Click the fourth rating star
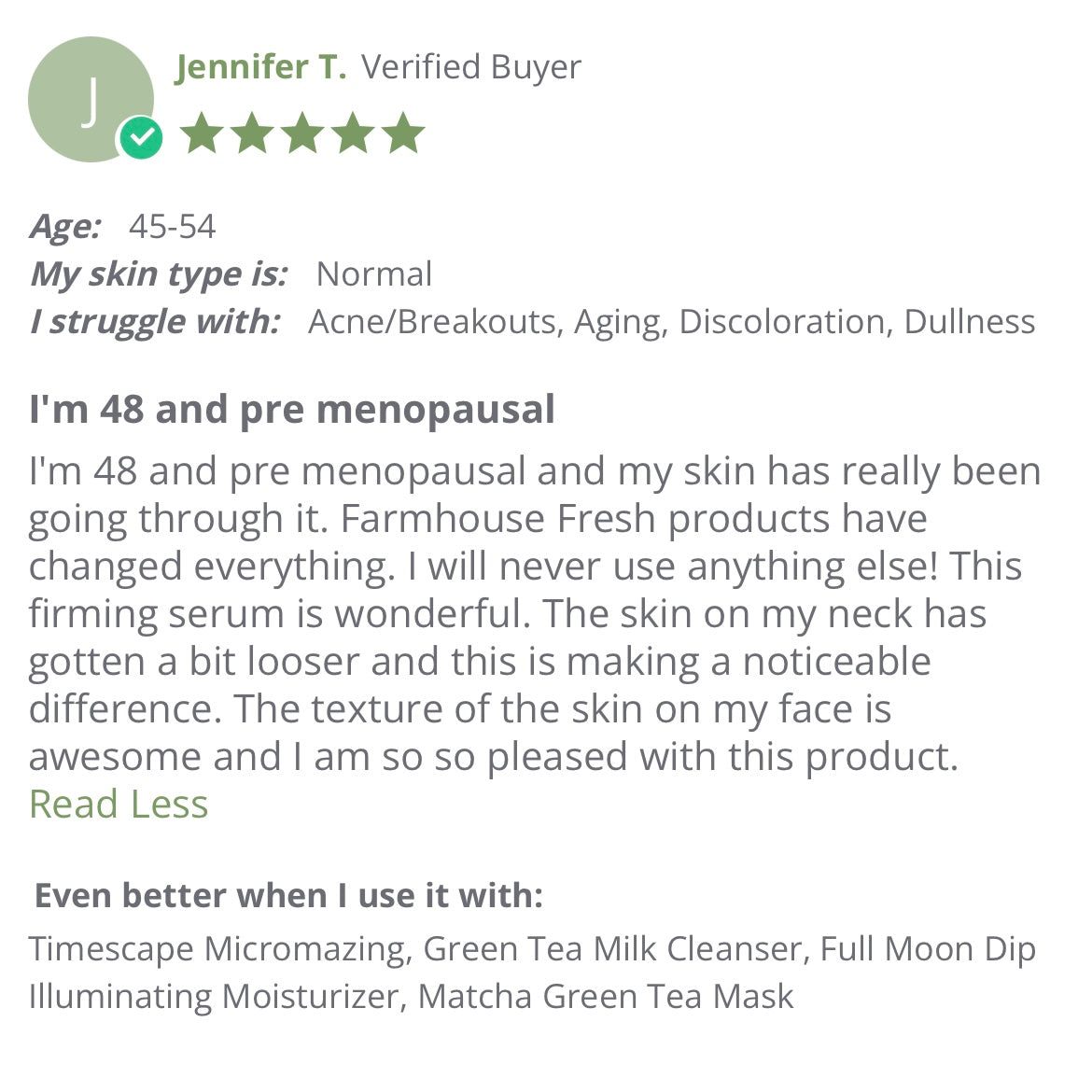 [x=353, y=133]
